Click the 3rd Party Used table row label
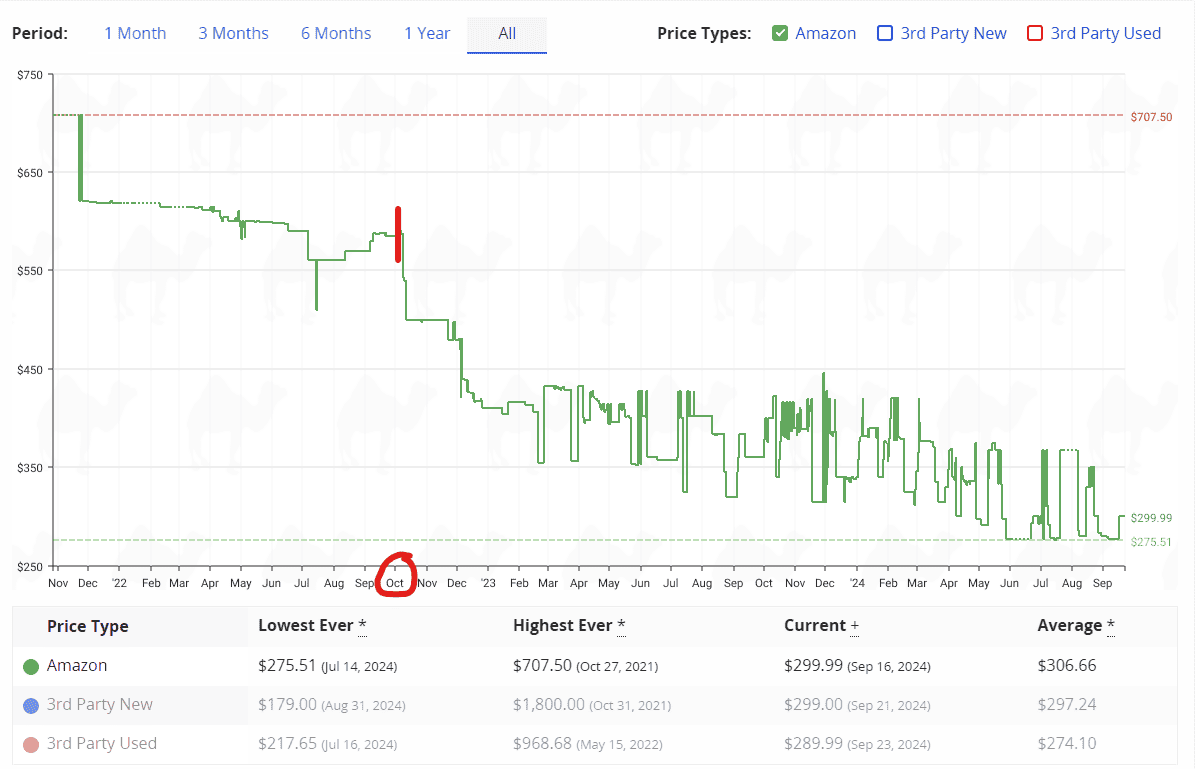 coord(101,743)
